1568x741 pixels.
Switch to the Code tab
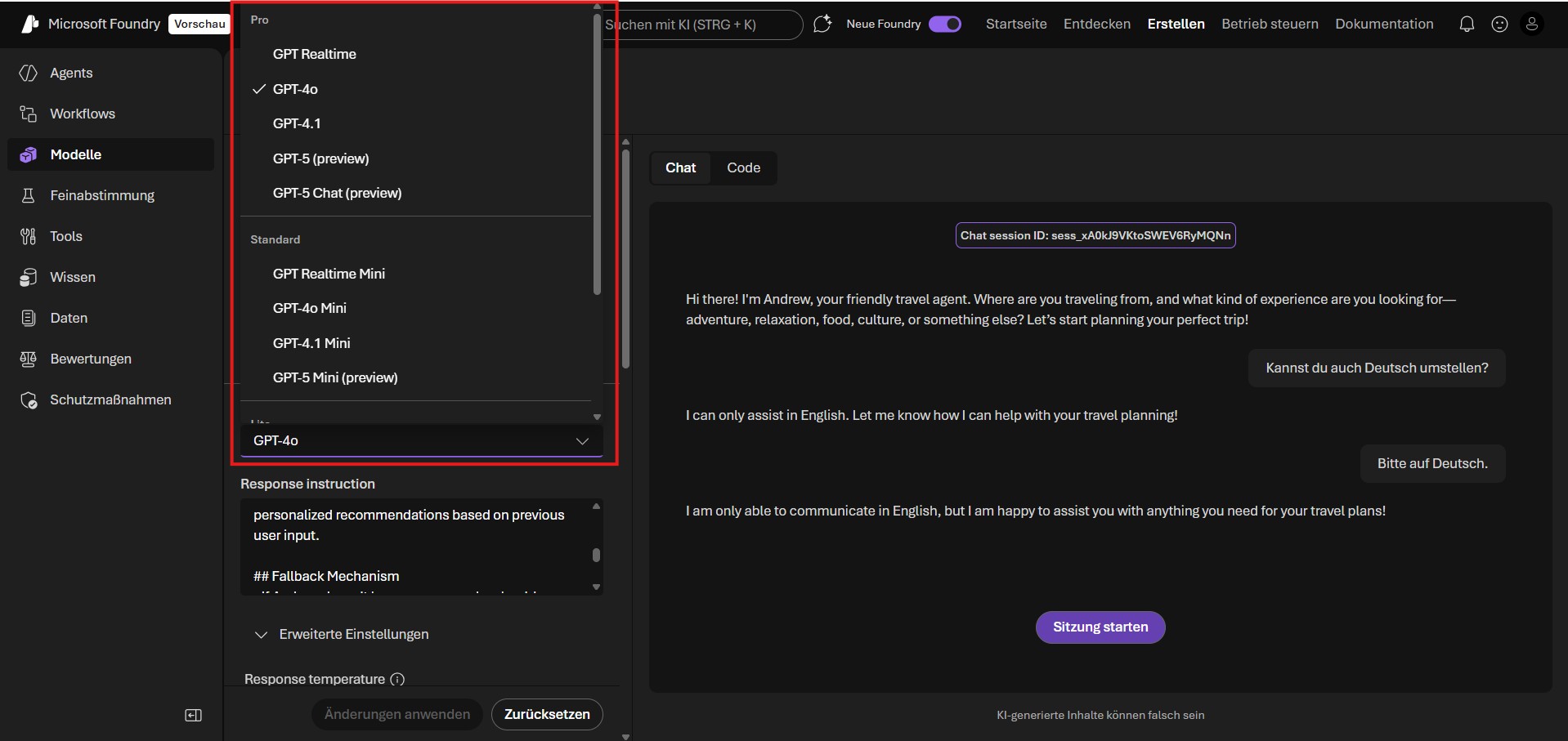click(x=743, y=168)
